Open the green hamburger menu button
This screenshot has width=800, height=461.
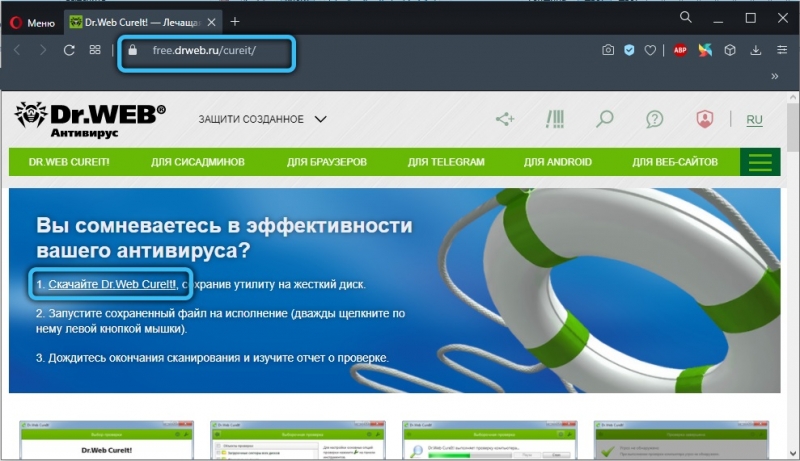click(x=760, y=162)
